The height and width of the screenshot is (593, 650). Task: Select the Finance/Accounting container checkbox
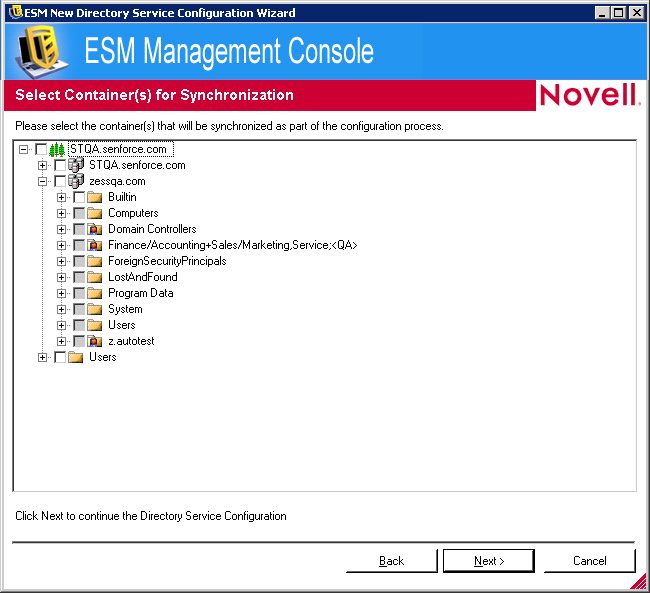(x=79, y=245)
